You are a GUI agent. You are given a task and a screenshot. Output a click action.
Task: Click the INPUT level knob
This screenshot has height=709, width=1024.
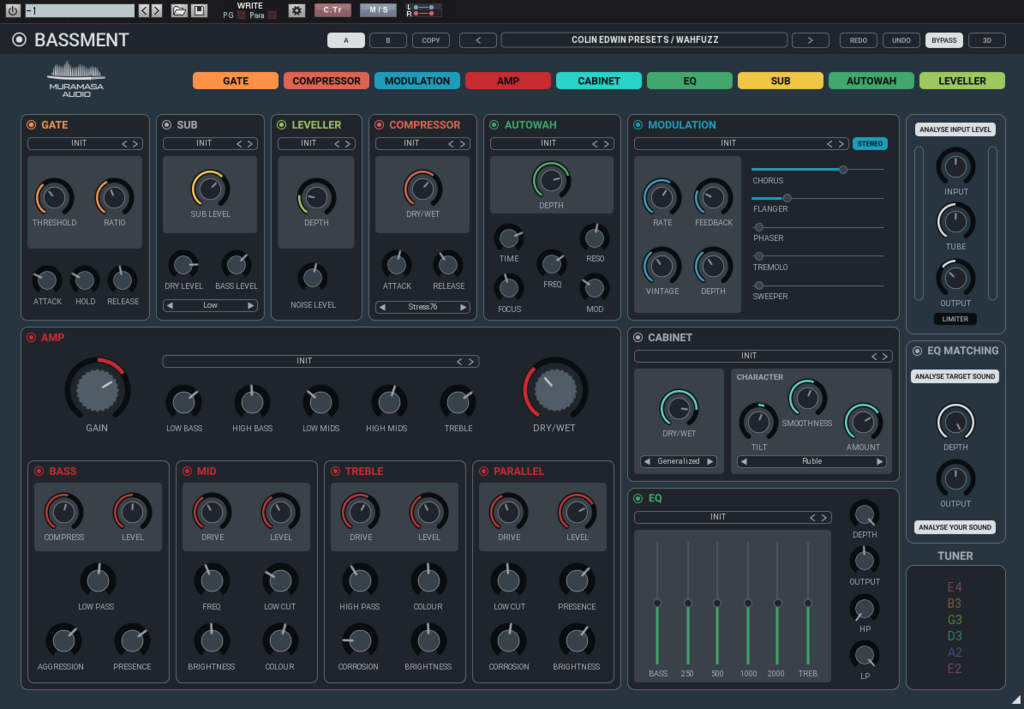point(955,166)
